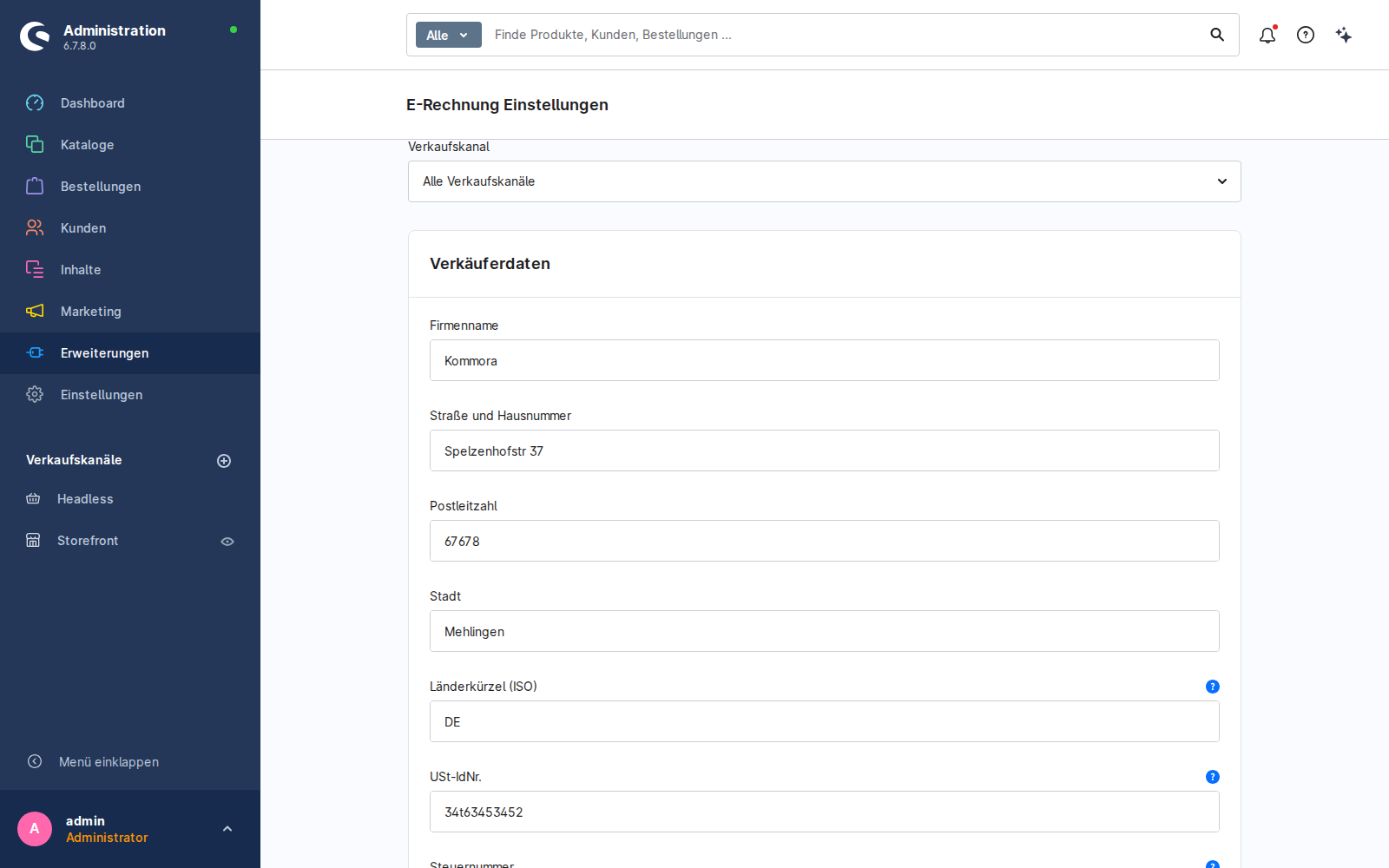
Task: Click the Erweiterungen plug icon
Action: (x=35, y=353)
